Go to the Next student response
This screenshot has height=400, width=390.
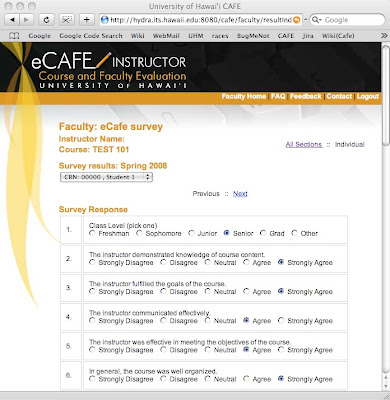(240, 194)
